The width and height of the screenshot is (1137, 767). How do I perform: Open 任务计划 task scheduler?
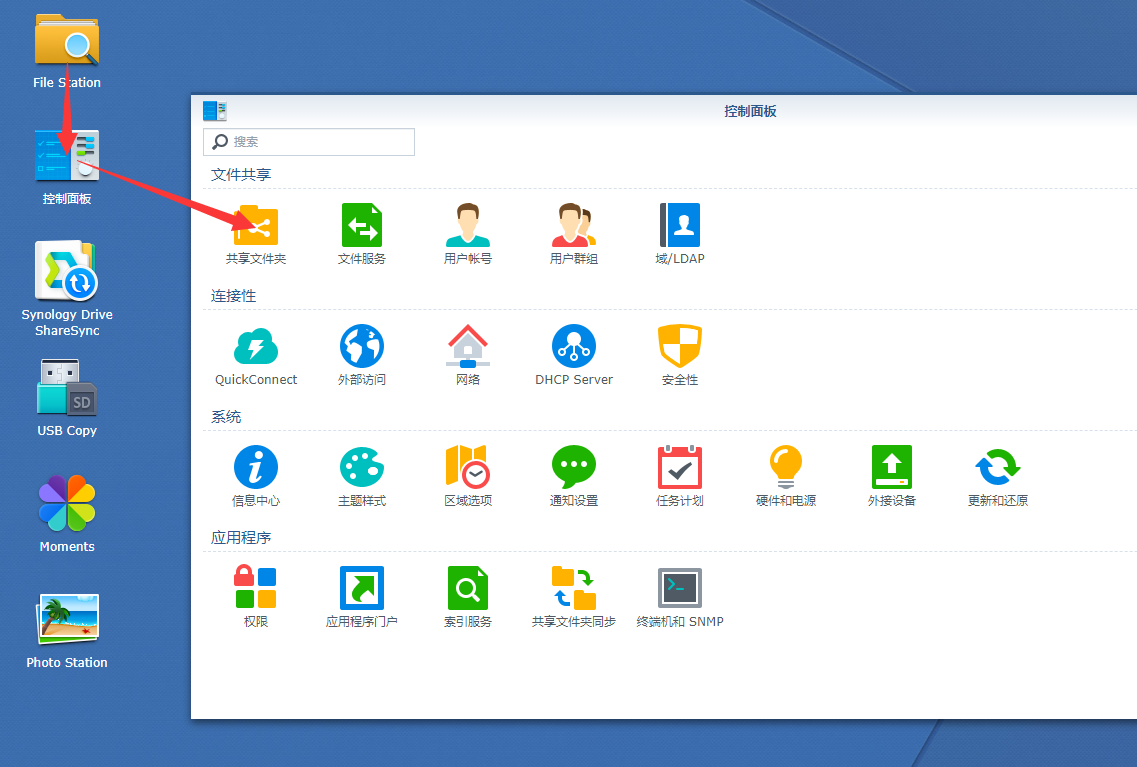[680, 468]
